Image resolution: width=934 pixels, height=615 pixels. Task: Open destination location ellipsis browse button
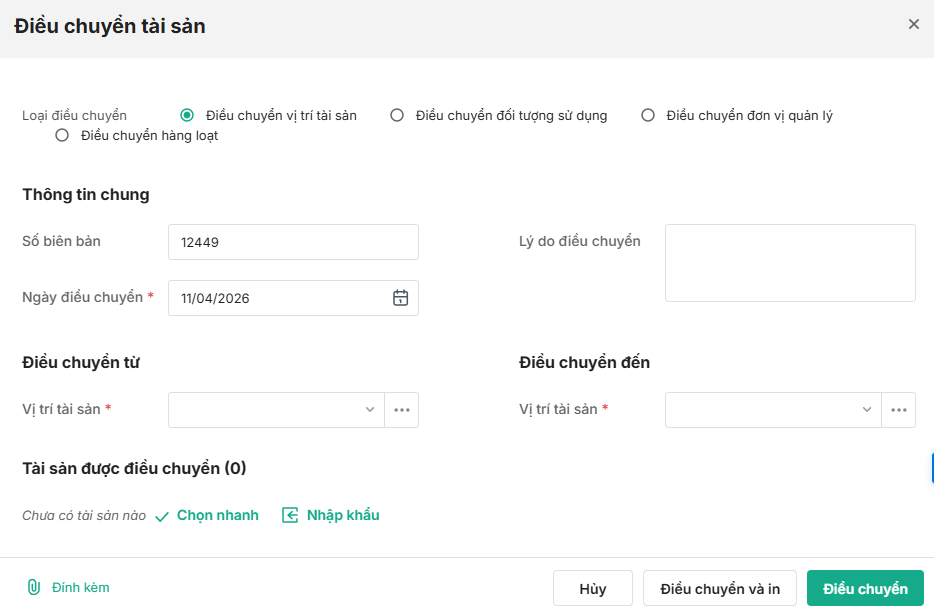pyautogui.click(x=898, y=410)
